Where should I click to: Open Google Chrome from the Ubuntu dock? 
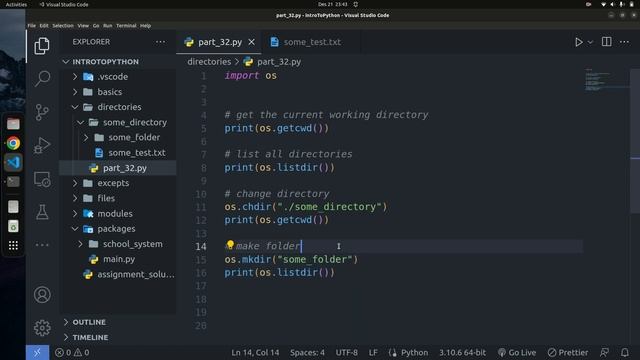13,143
